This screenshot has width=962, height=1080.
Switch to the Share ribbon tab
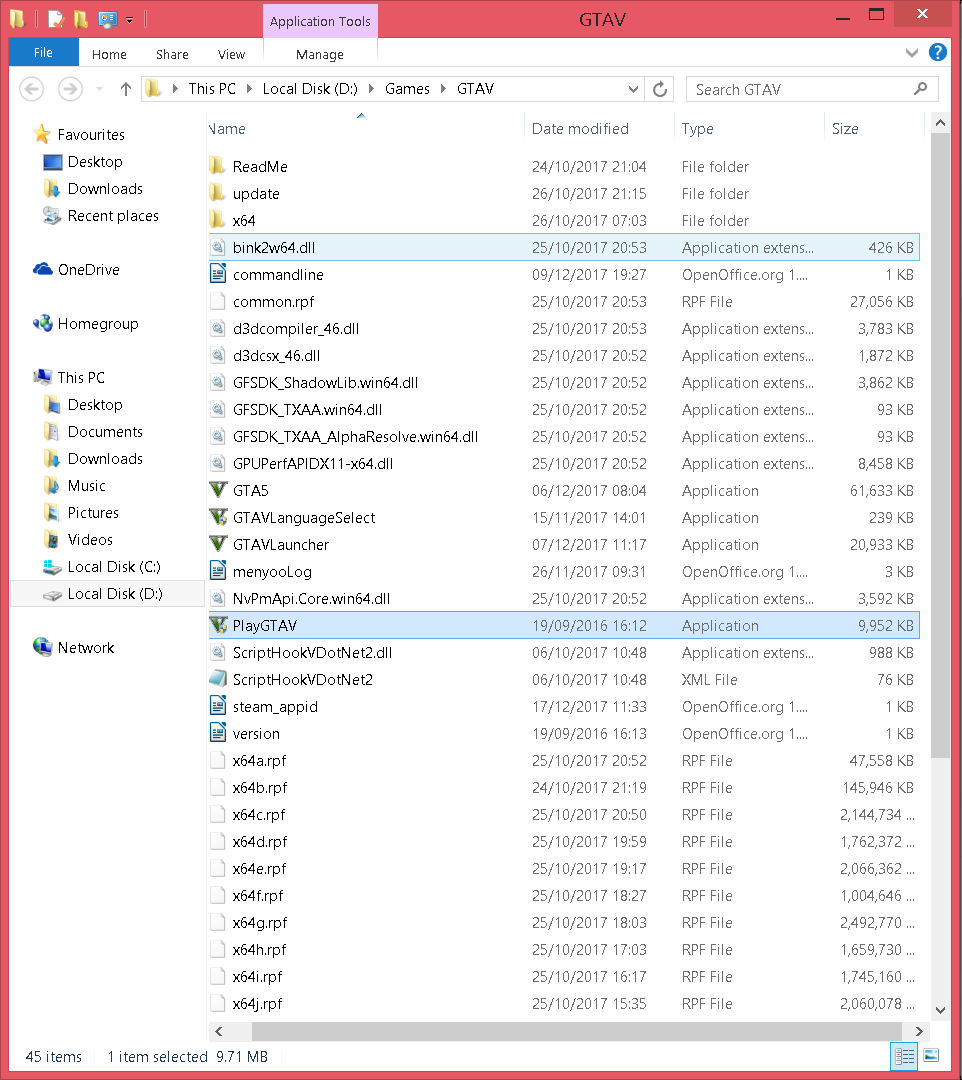(172, 54)
